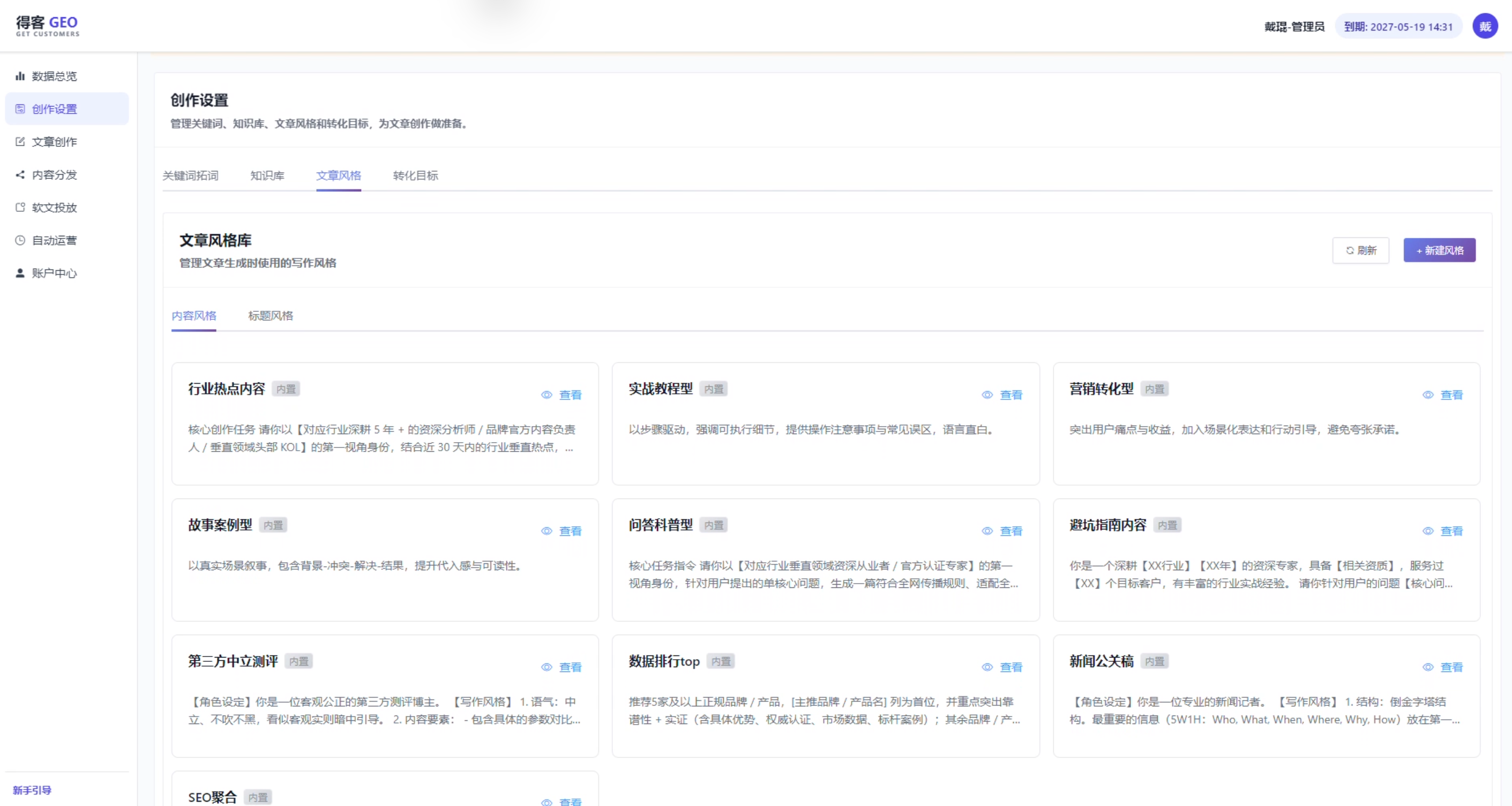Click the 新闻公关稿 card title
This screenshot has width=1512, height=806.
point(1102,661)
